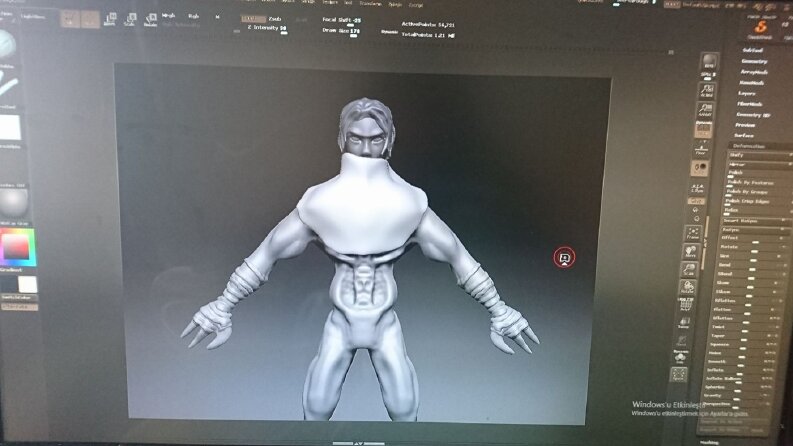
Task: Select the Scale transform icon in top shelf
Action: (x=130, y=20)
